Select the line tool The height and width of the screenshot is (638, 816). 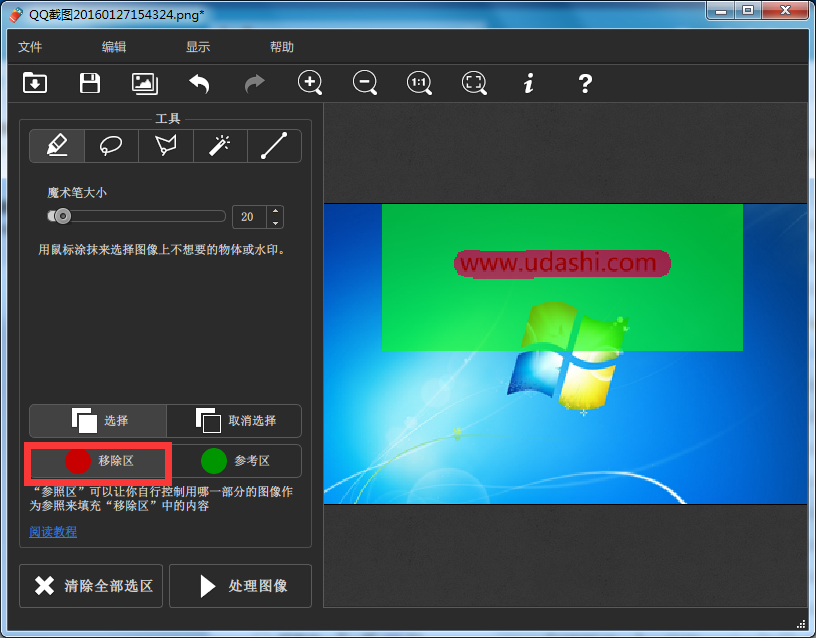coord(274,146)
